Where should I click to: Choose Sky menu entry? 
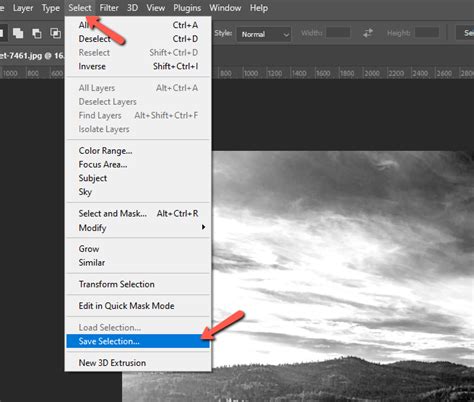click(138, 192)
